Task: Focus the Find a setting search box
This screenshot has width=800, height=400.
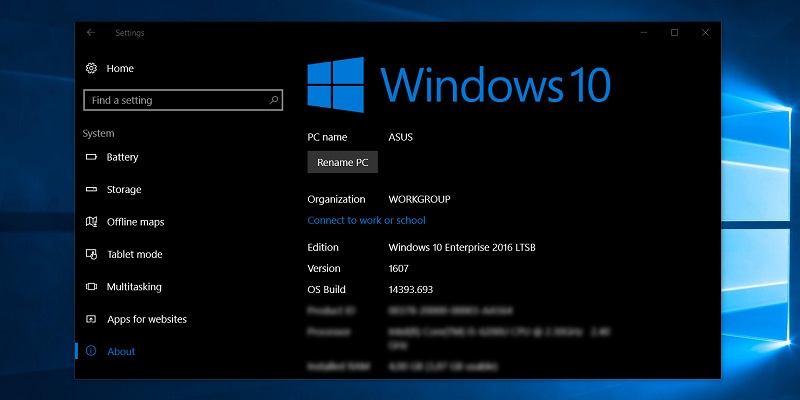Action: [x=175, y=101]
